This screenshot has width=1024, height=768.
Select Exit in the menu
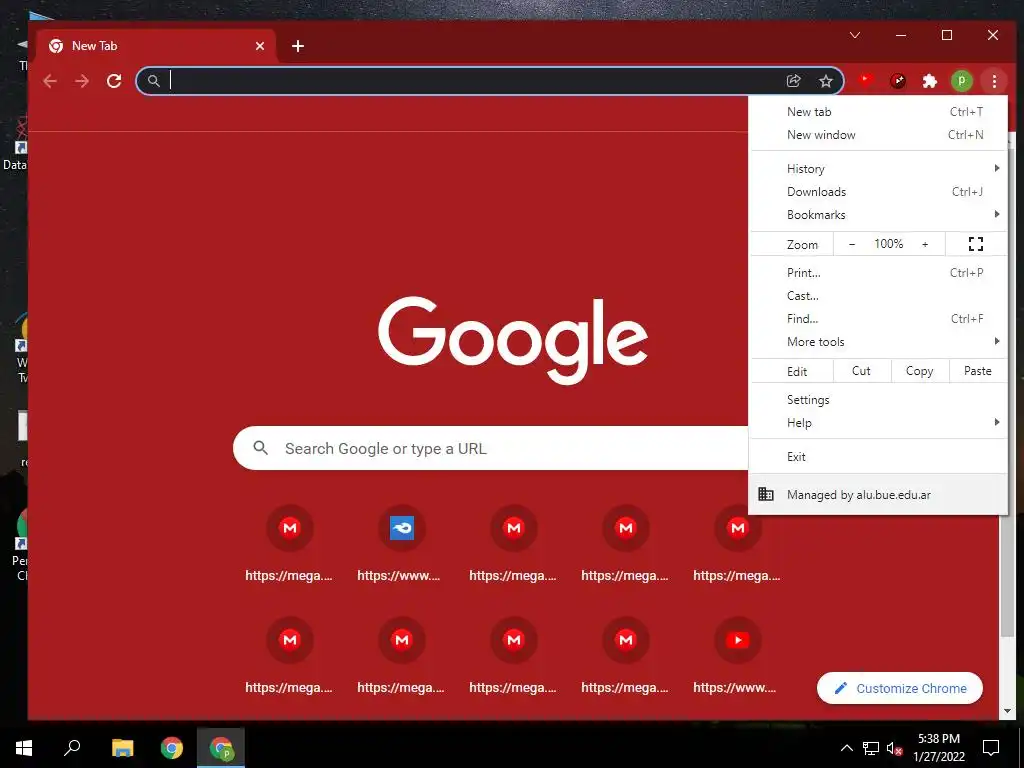[x=878, y=456]
